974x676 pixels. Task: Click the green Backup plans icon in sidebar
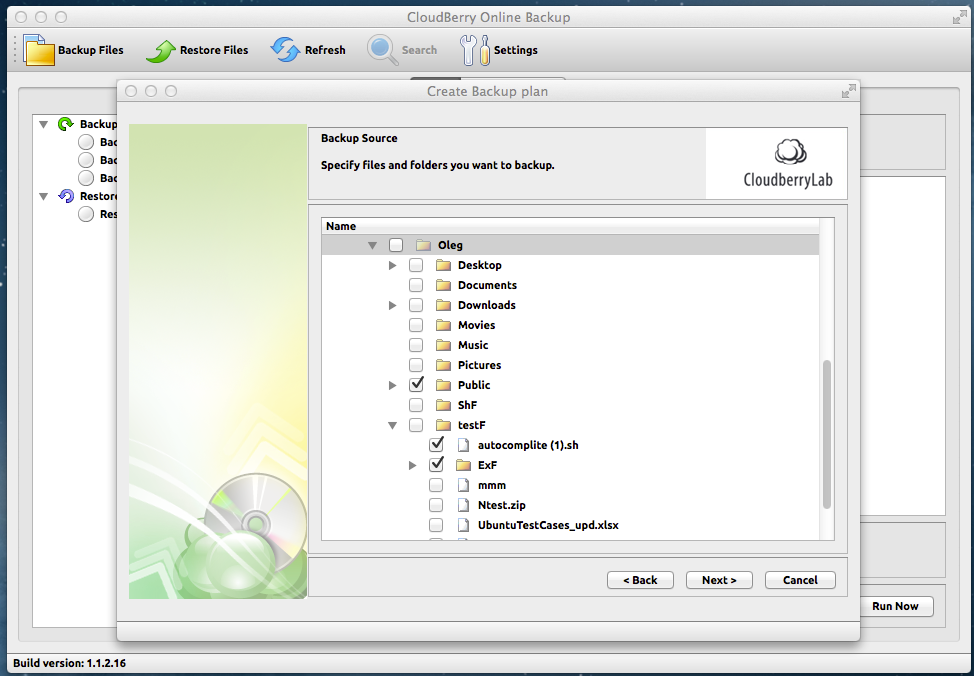pyautogui.click(x=65, y=124)
